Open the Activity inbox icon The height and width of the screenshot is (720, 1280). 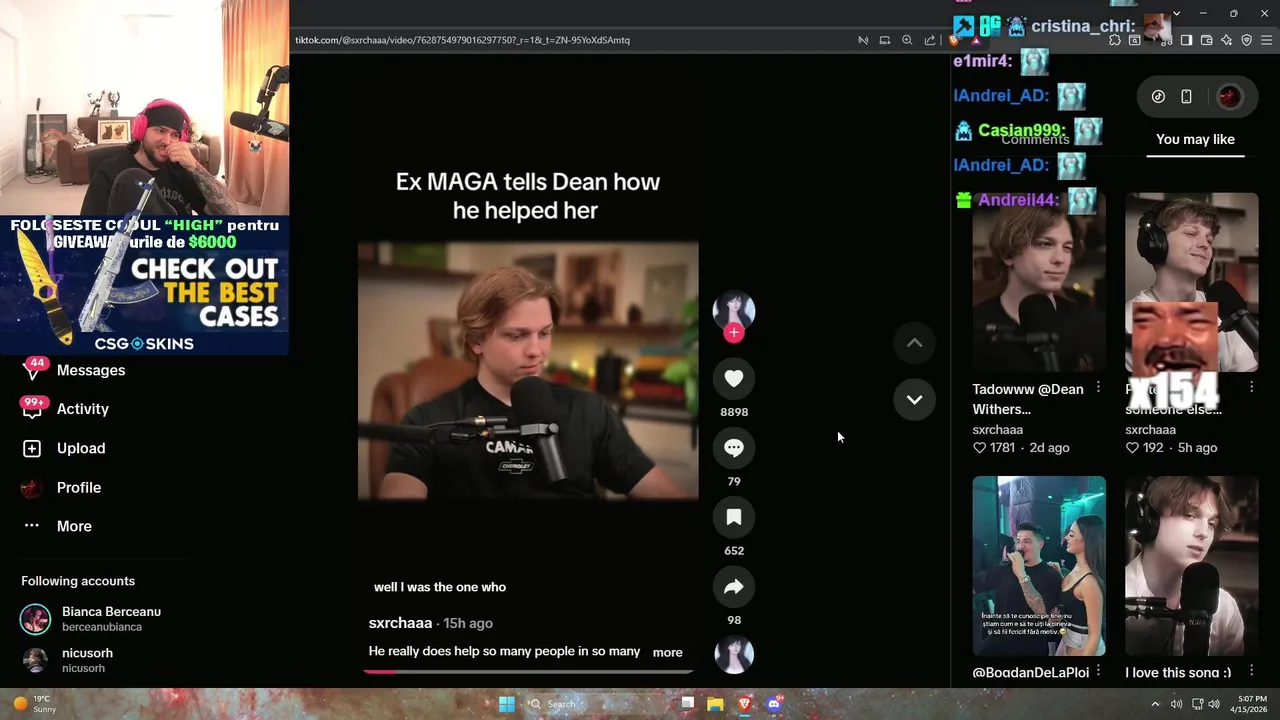click(x=32, y=408)
